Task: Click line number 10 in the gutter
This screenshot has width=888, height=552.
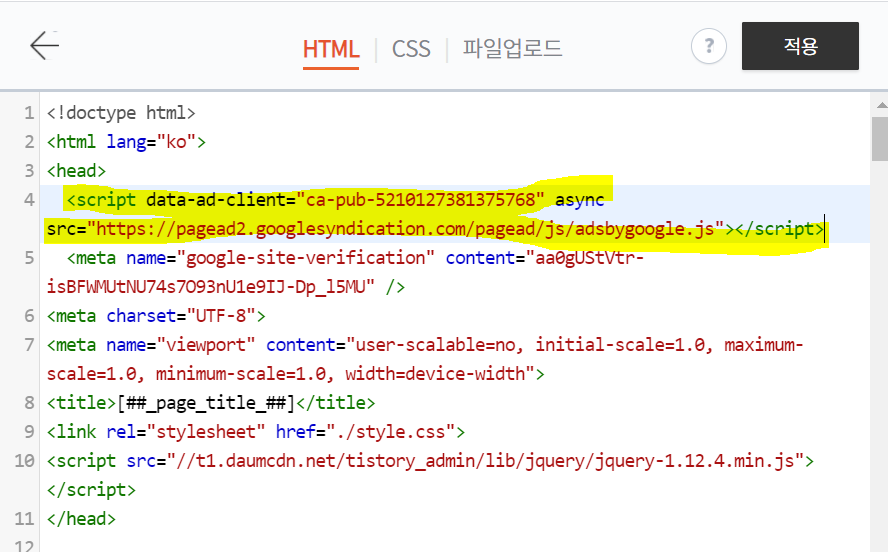Action: (x=24, y=461)
